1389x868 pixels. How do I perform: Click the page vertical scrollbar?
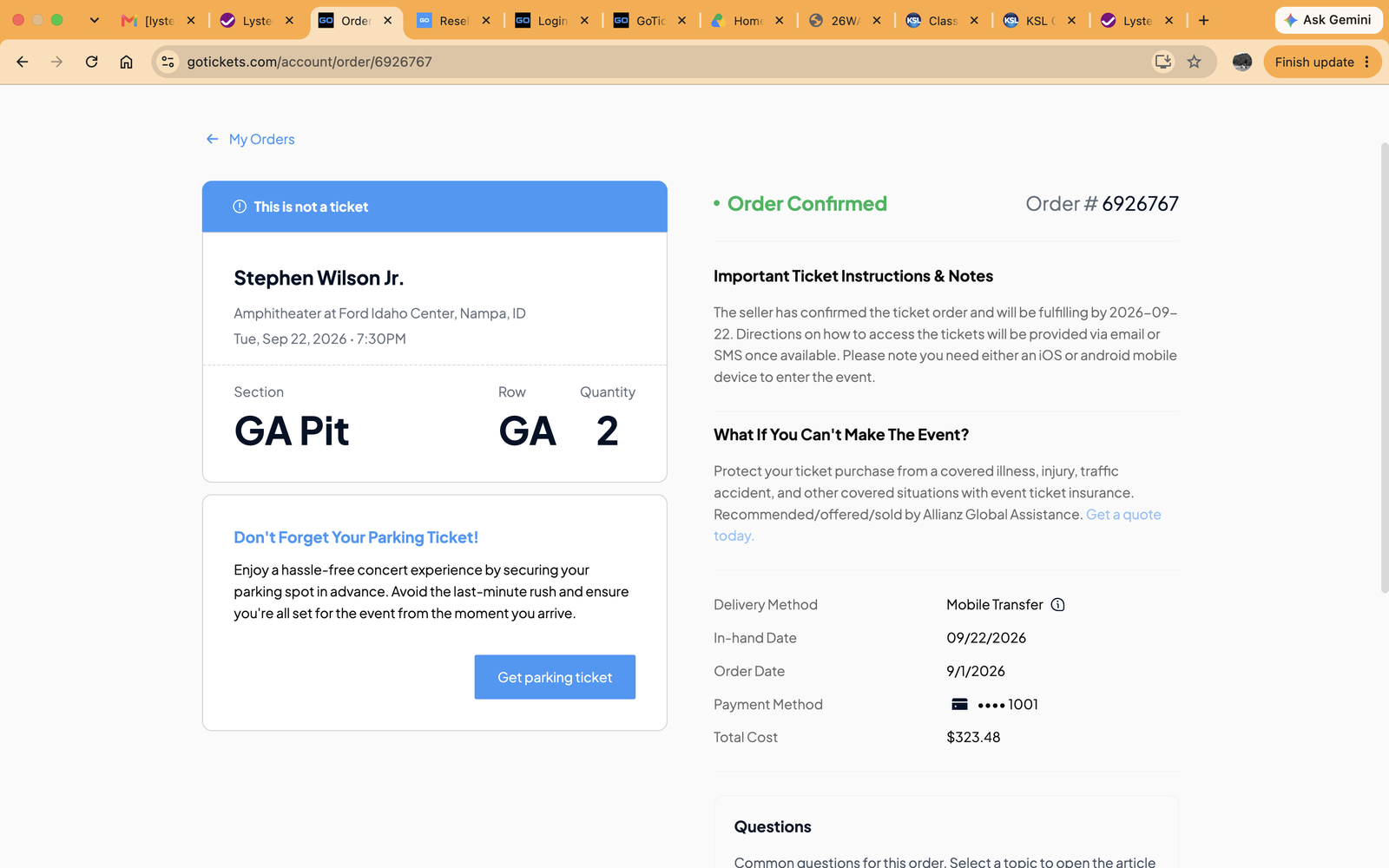(x=1384, y=366)
